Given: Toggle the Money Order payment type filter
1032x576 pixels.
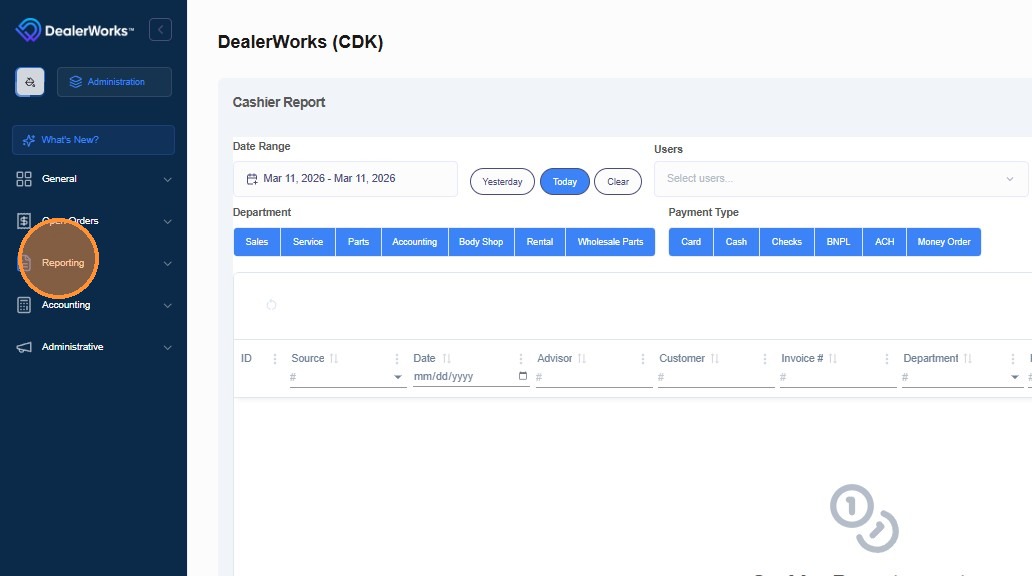Looking at the screenshot, I should click(944, 242).
